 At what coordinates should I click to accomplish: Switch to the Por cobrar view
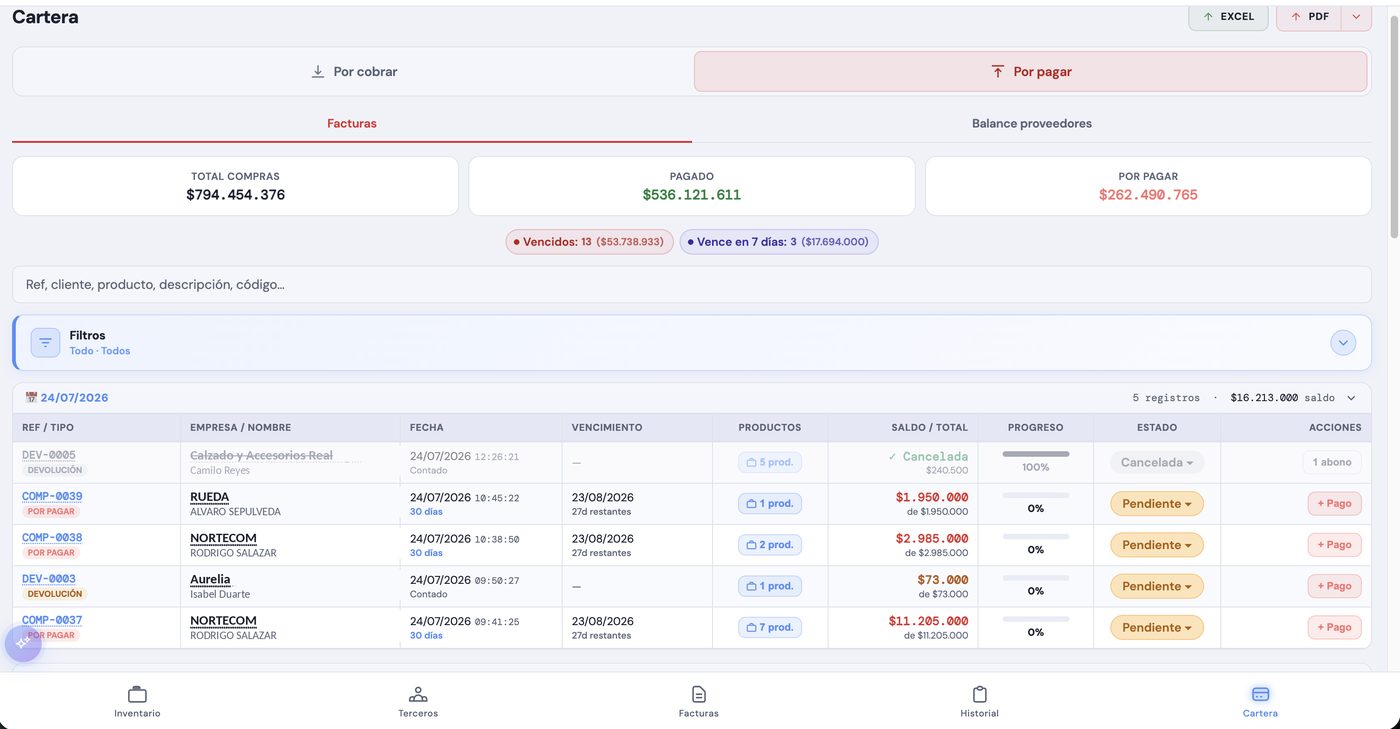pyautogui.click(x=353, y=72)
